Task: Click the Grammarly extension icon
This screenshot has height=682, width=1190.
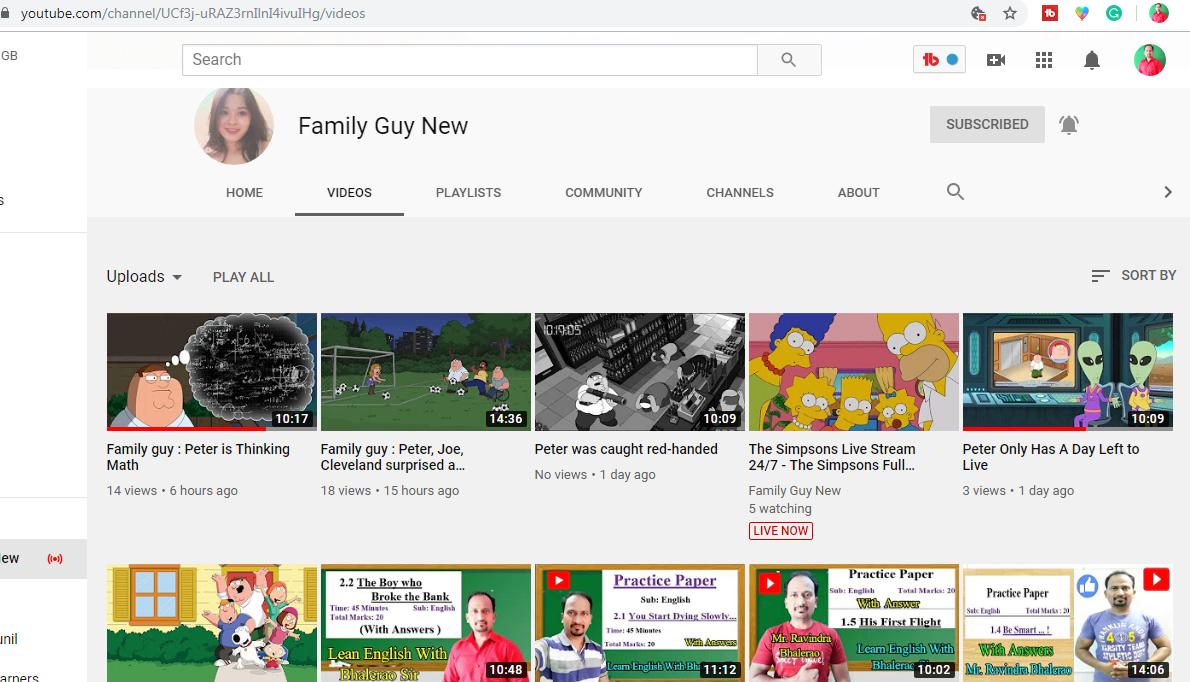Action: 1113,13
